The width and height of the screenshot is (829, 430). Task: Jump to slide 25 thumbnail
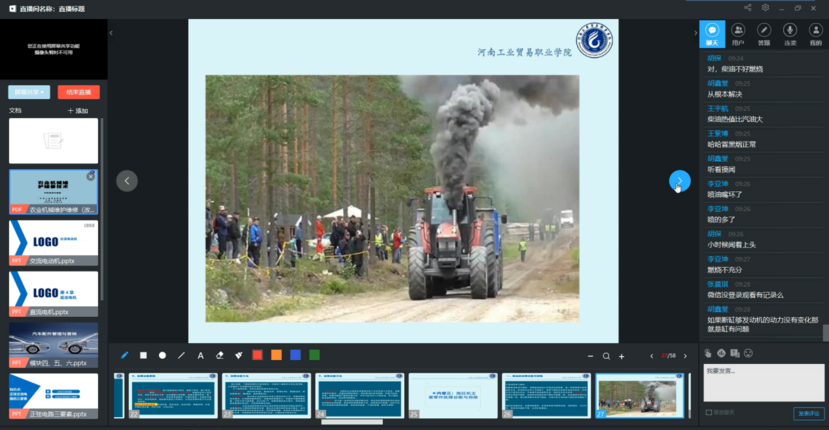[x=453, y=396]
